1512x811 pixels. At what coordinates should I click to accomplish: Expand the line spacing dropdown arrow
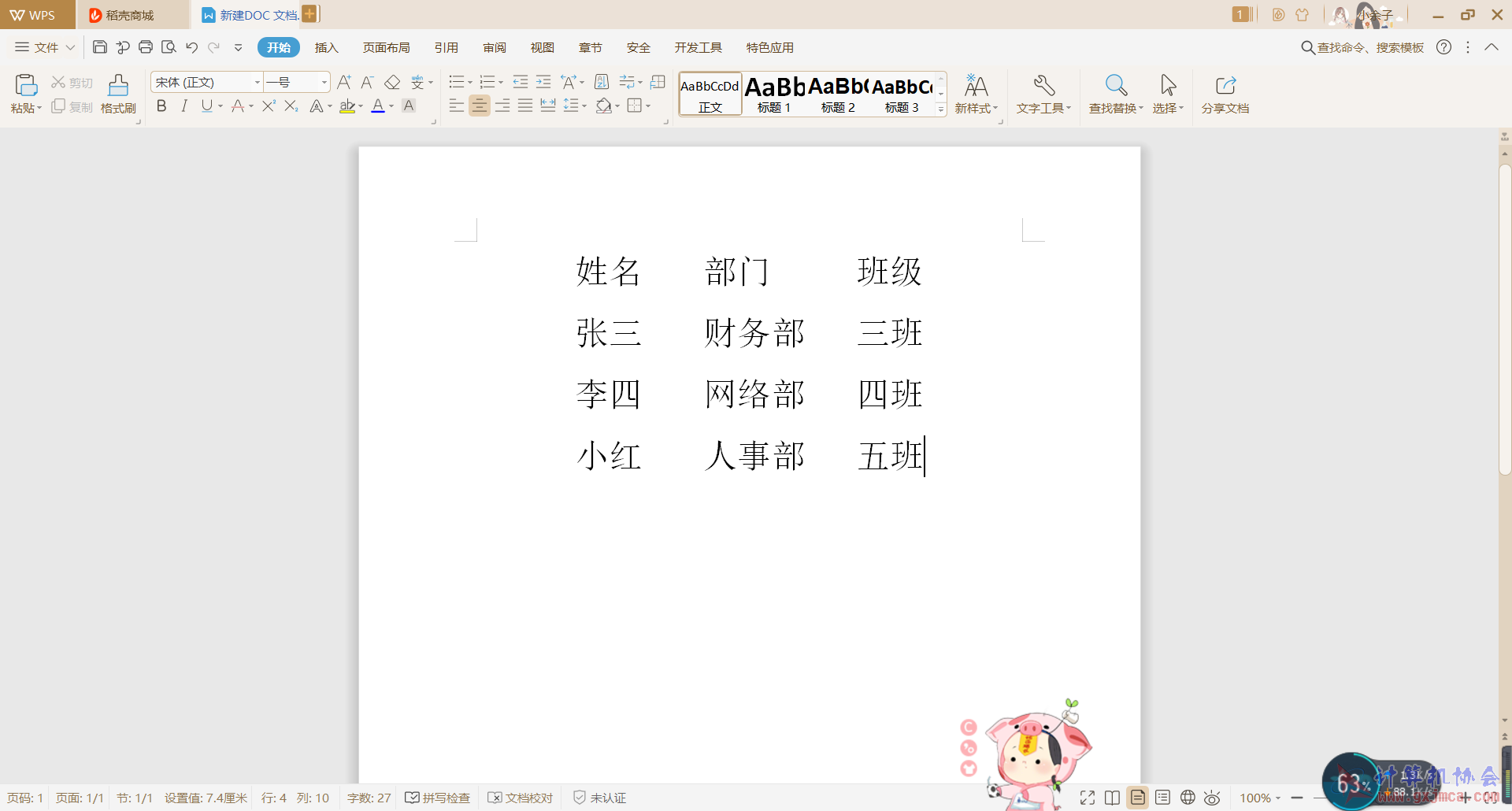tap(584, 106)
